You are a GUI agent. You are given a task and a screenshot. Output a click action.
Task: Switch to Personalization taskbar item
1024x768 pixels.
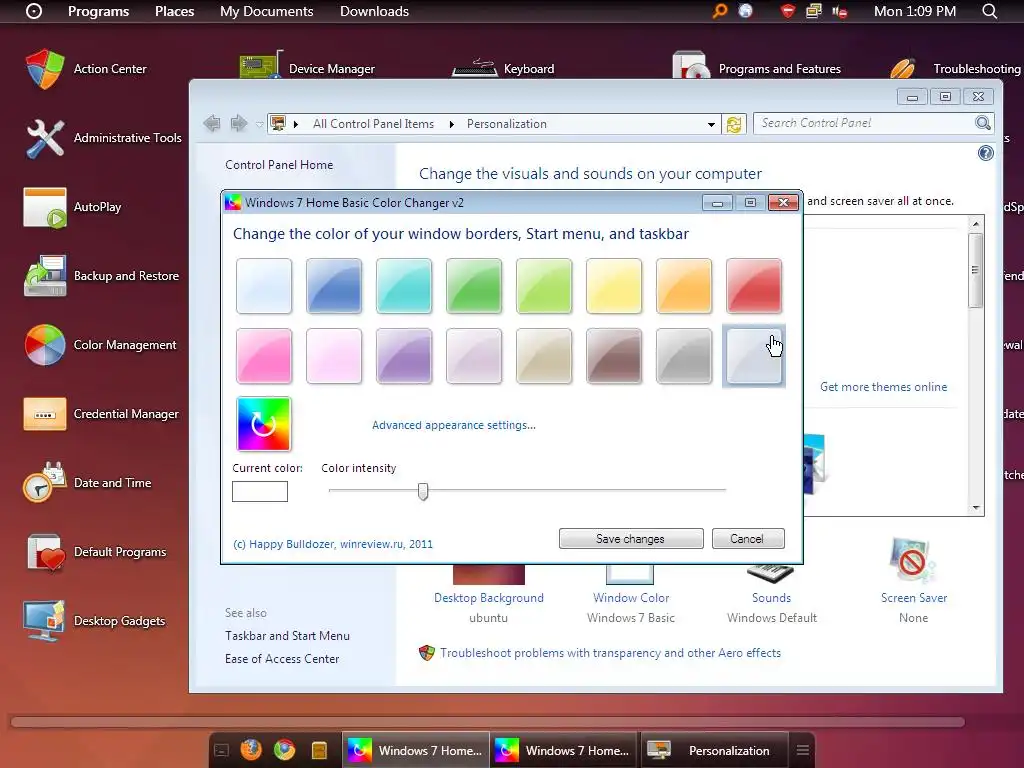click(713, 750)
